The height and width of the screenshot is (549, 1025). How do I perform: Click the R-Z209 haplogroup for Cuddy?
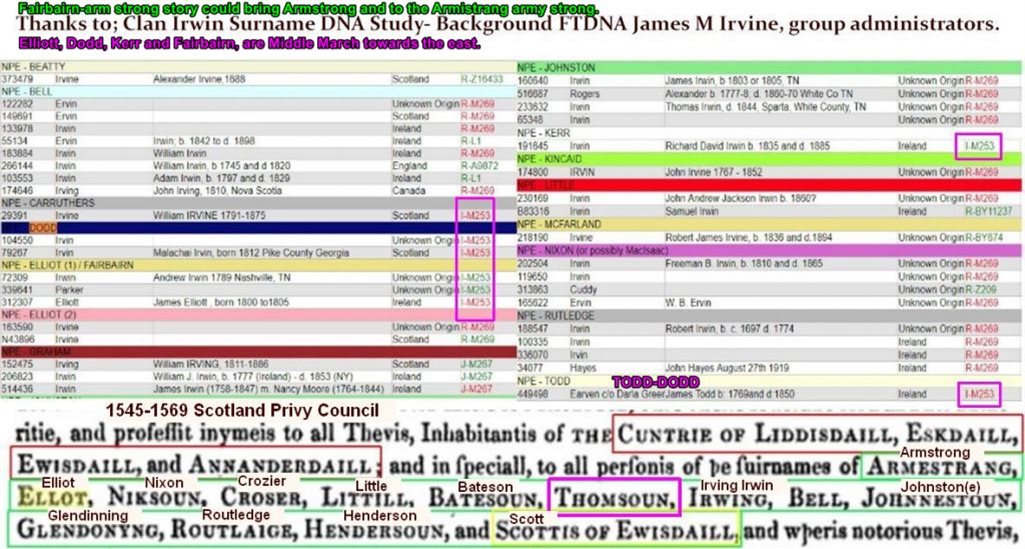(979, 289)
